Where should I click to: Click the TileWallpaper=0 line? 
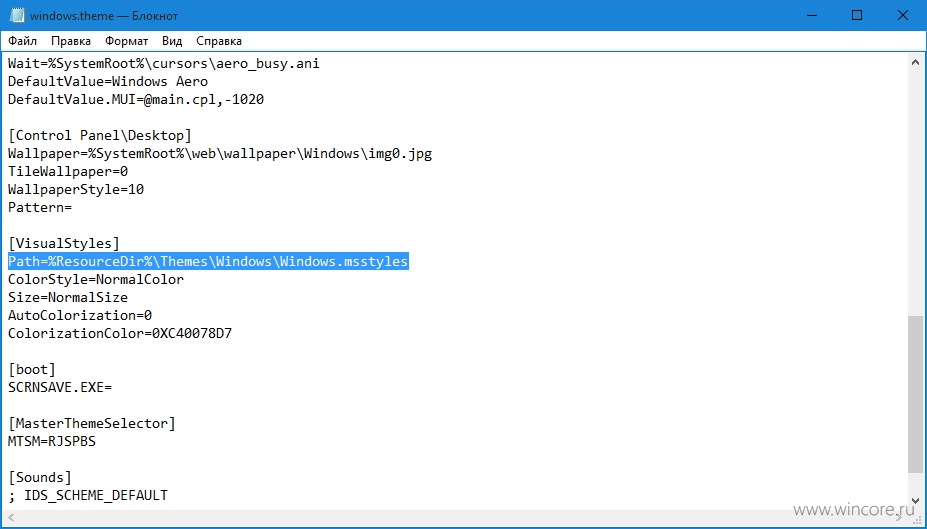68,171
